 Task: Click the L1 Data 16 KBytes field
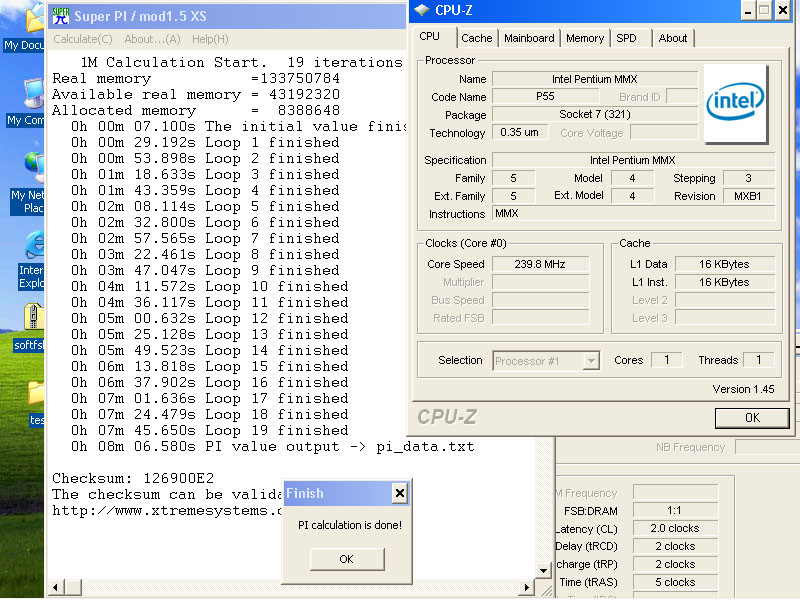724,264
